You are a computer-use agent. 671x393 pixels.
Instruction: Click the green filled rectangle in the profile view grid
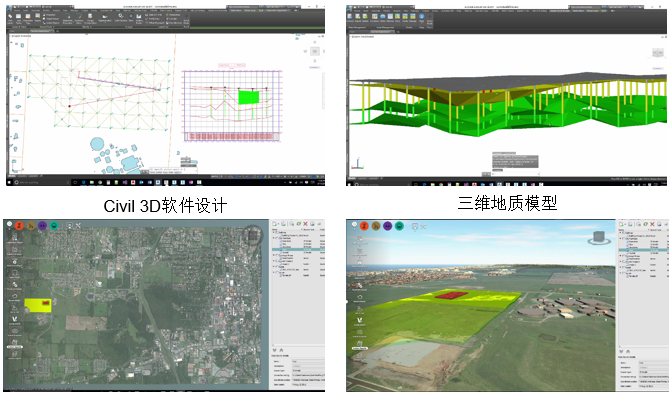(x=249, y=97)
